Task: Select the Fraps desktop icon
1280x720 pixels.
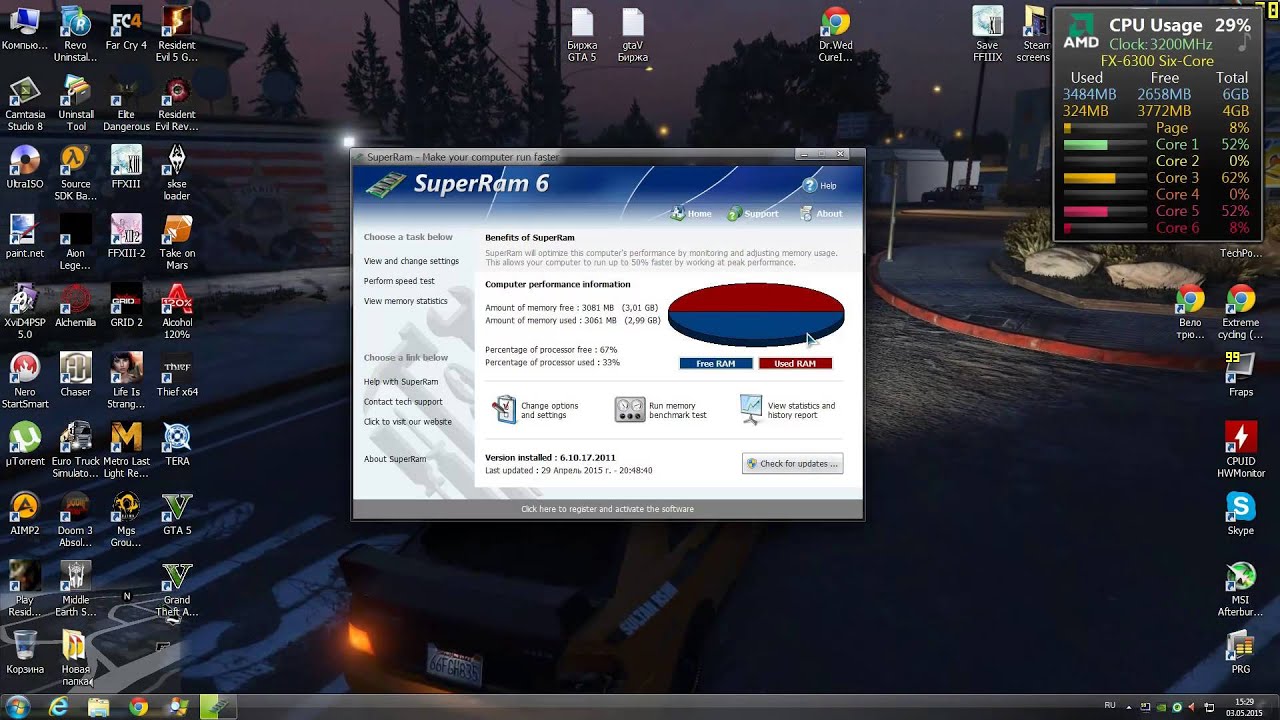Action: pyautogui.click(x=1240, y=374)
